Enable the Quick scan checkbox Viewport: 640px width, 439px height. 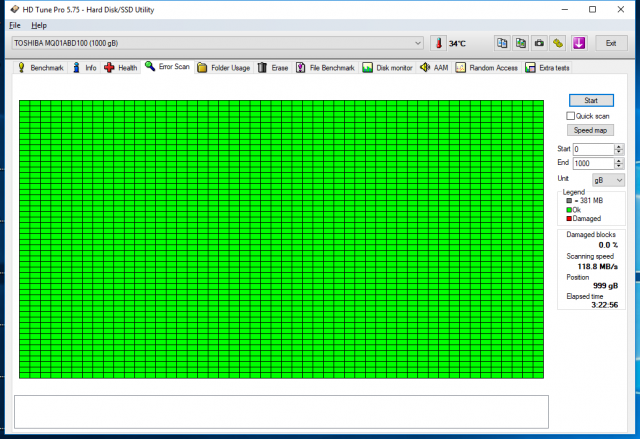coord(571,116)
